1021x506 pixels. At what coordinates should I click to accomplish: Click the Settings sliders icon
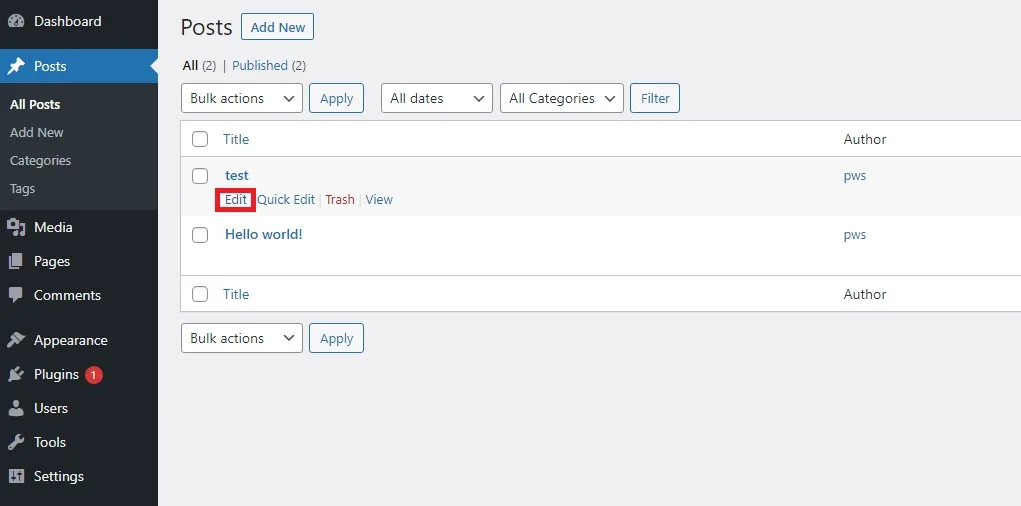(x=16, y=476)
